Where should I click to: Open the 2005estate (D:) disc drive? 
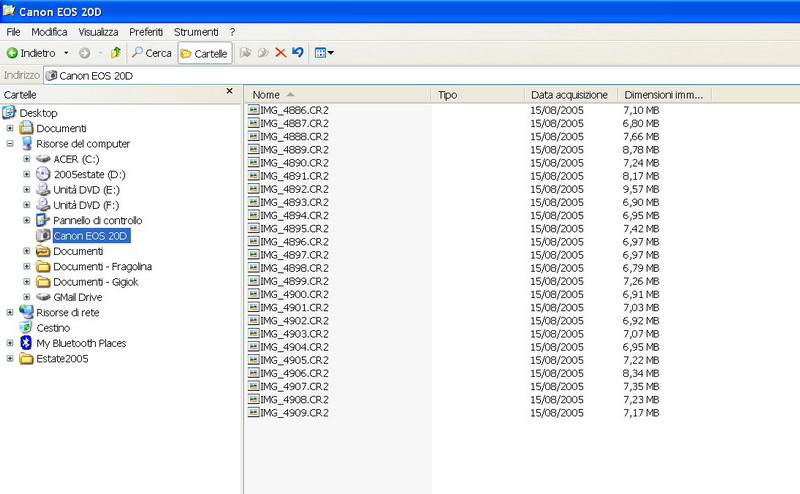point(43,174)
